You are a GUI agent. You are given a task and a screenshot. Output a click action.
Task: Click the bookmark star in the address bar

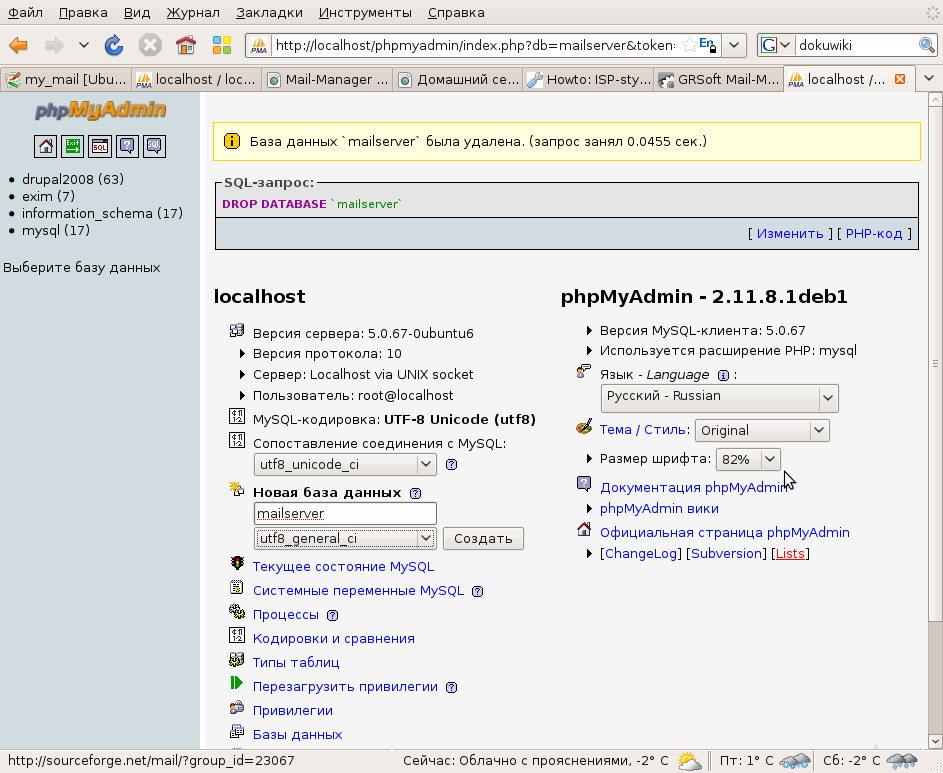689,45
